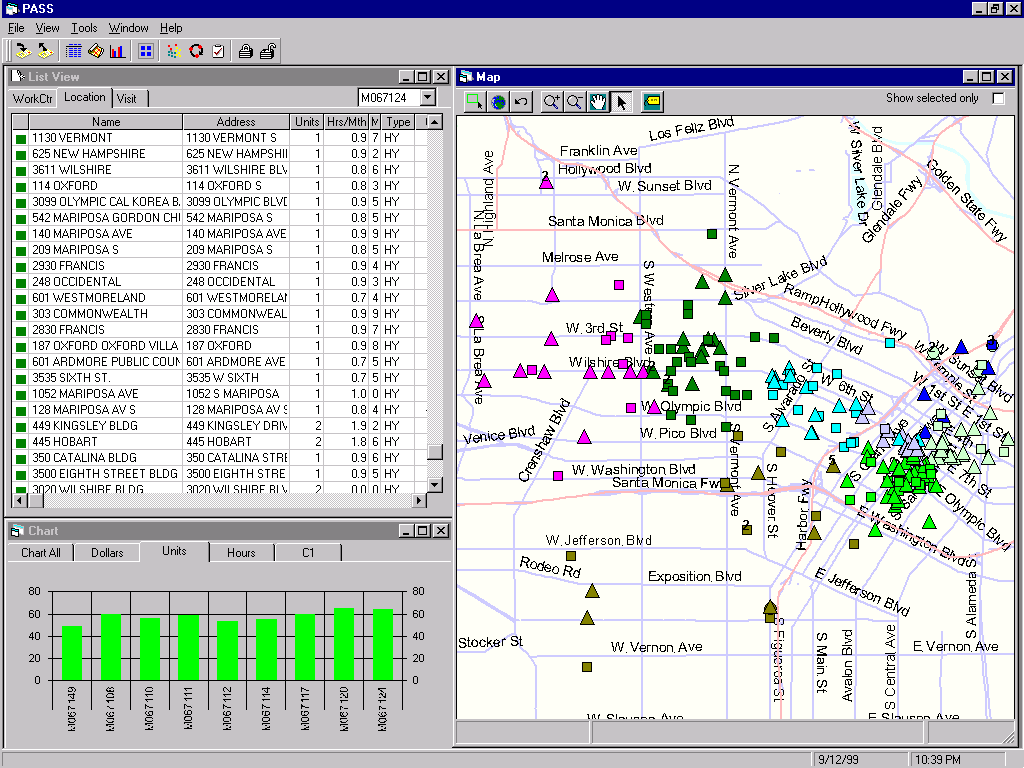Open the rolled map view toolbar icon
The width and height of the screenshot is (1024, 768).
coord(96,51)
